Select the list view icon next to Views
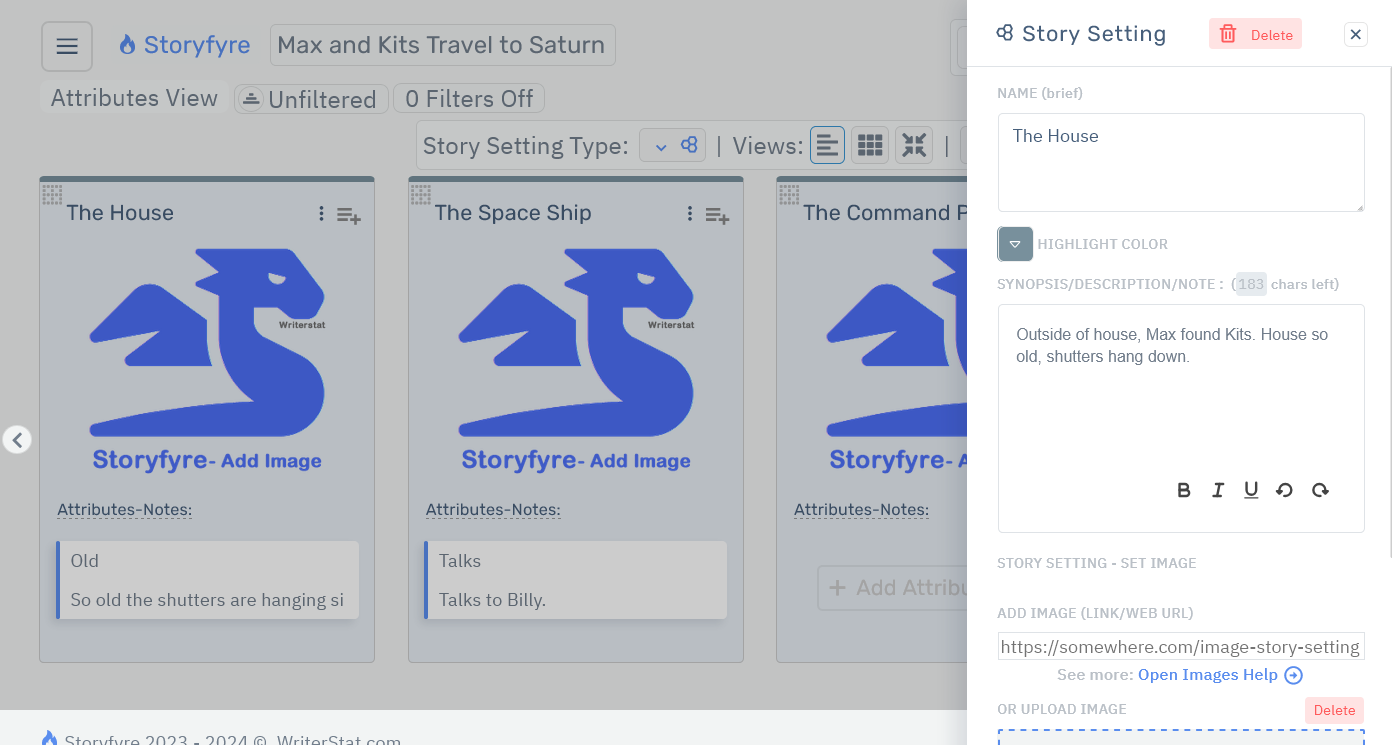The image size is (1392, 745). [827, 144]
